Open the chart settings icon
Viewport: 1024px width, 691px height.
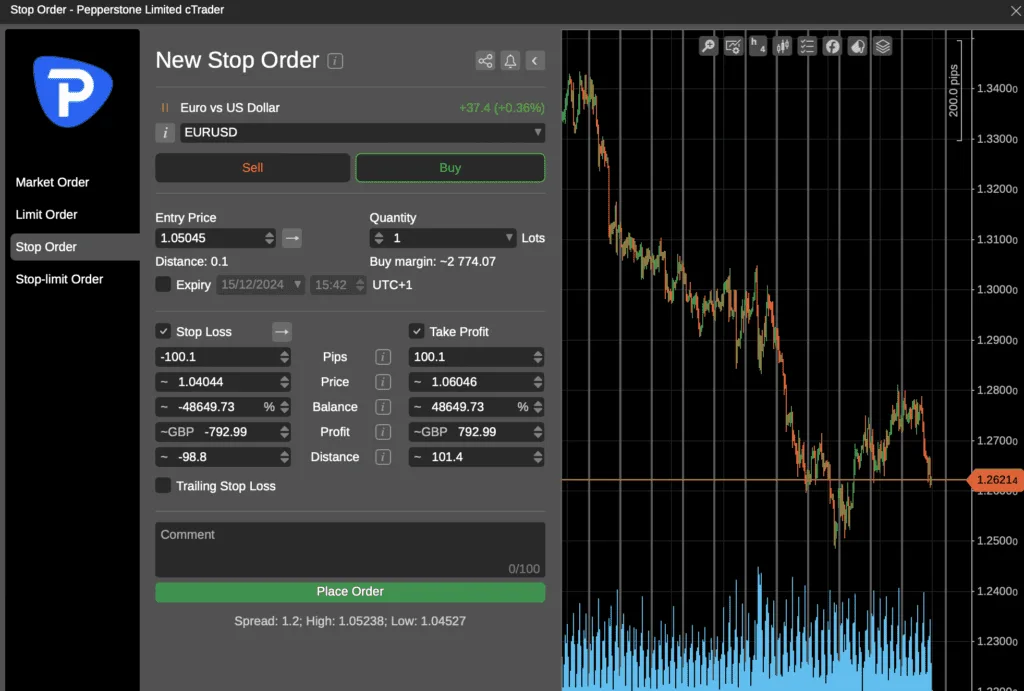732,45
